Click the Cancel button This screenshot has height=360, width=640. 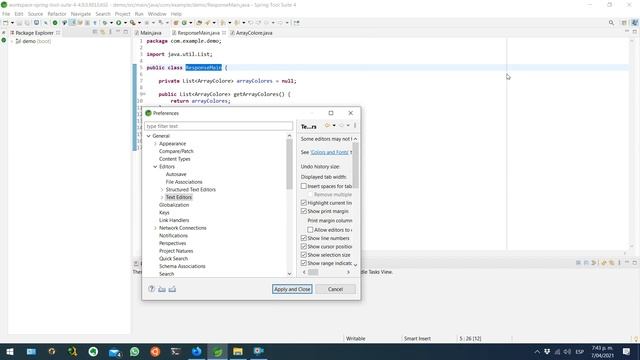coord(336,289)
